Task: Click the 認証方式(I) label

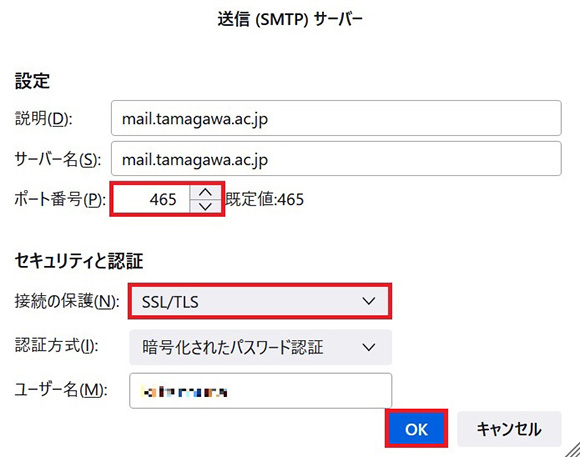Action: click(56, 346)
